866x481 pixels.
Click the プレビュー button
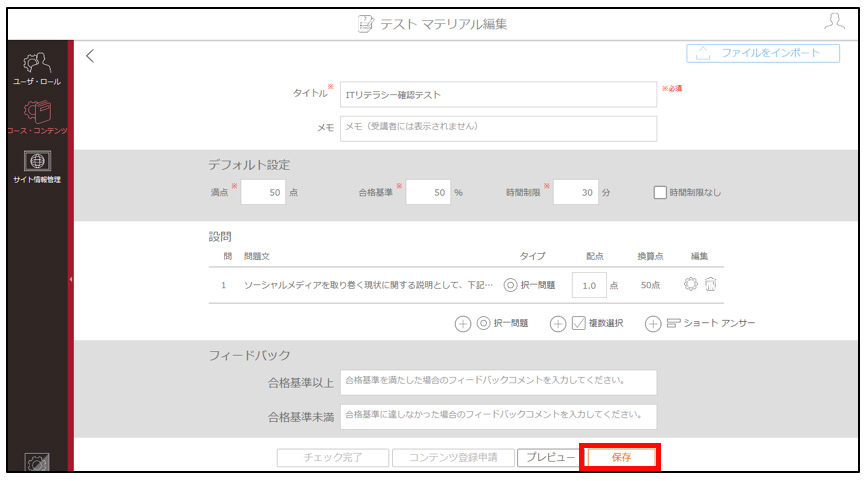click(550, 457)
